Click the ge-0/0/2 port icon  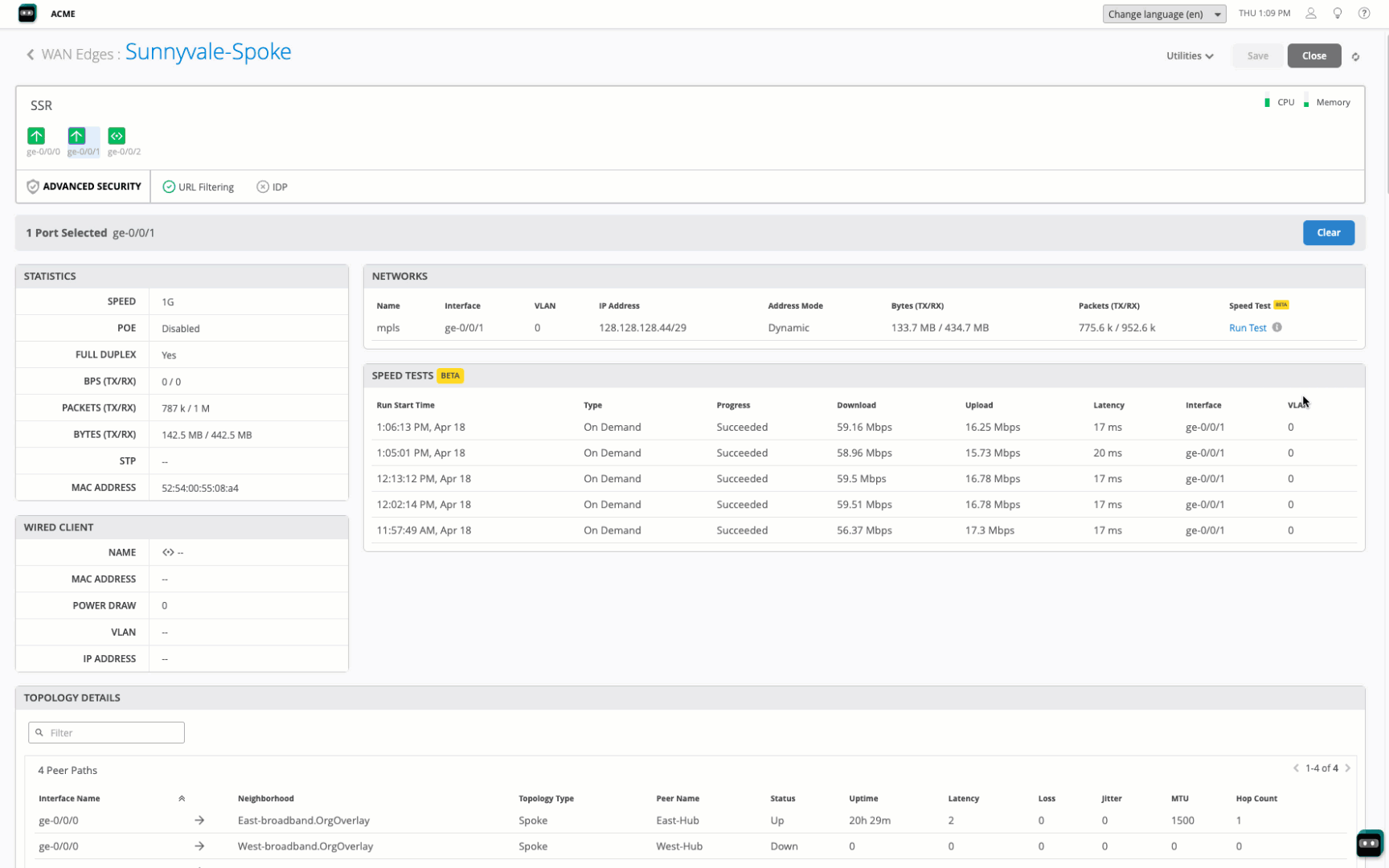tap(117, 136)
